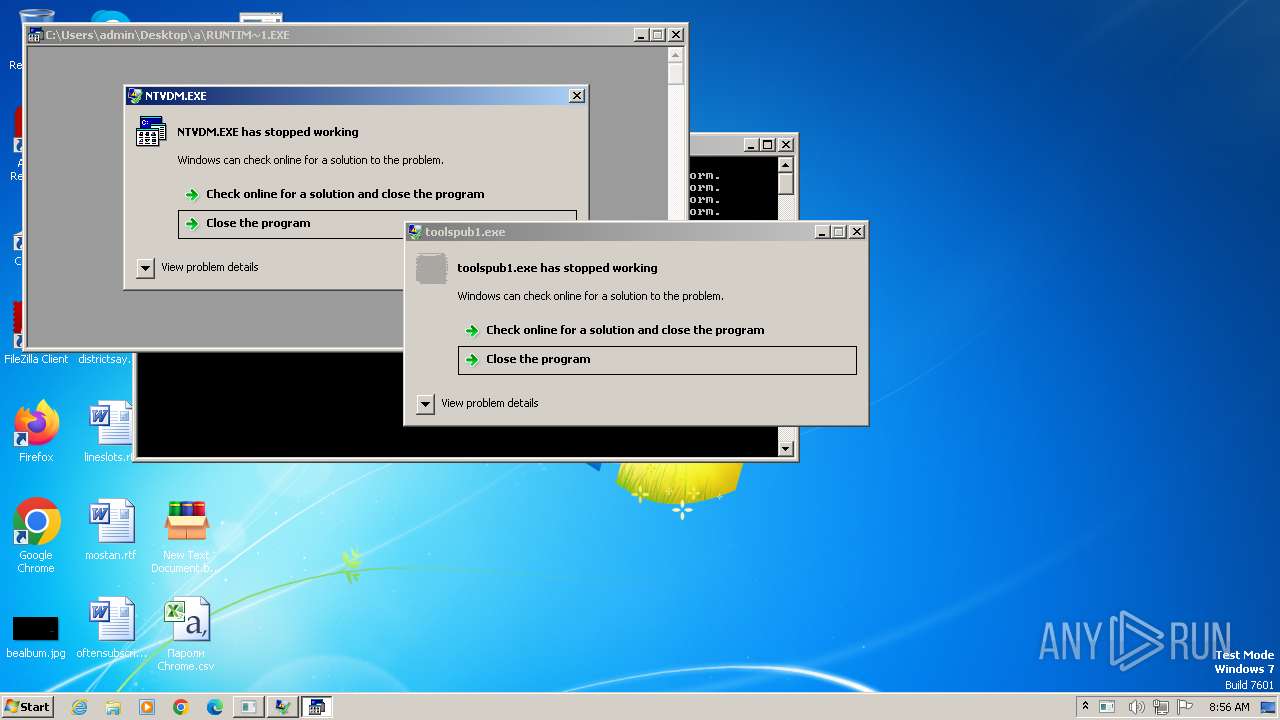Open the Google Chrome desktop shortcut
Screen dimensions: 1280x720
(36, 536)
